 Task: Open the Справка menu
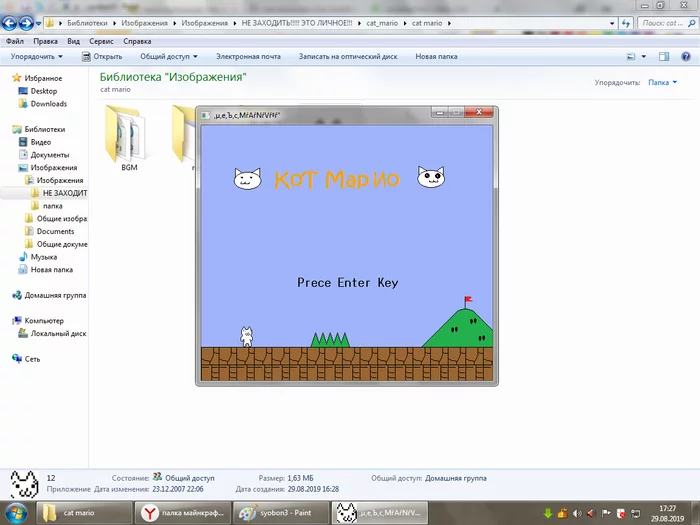137,41
